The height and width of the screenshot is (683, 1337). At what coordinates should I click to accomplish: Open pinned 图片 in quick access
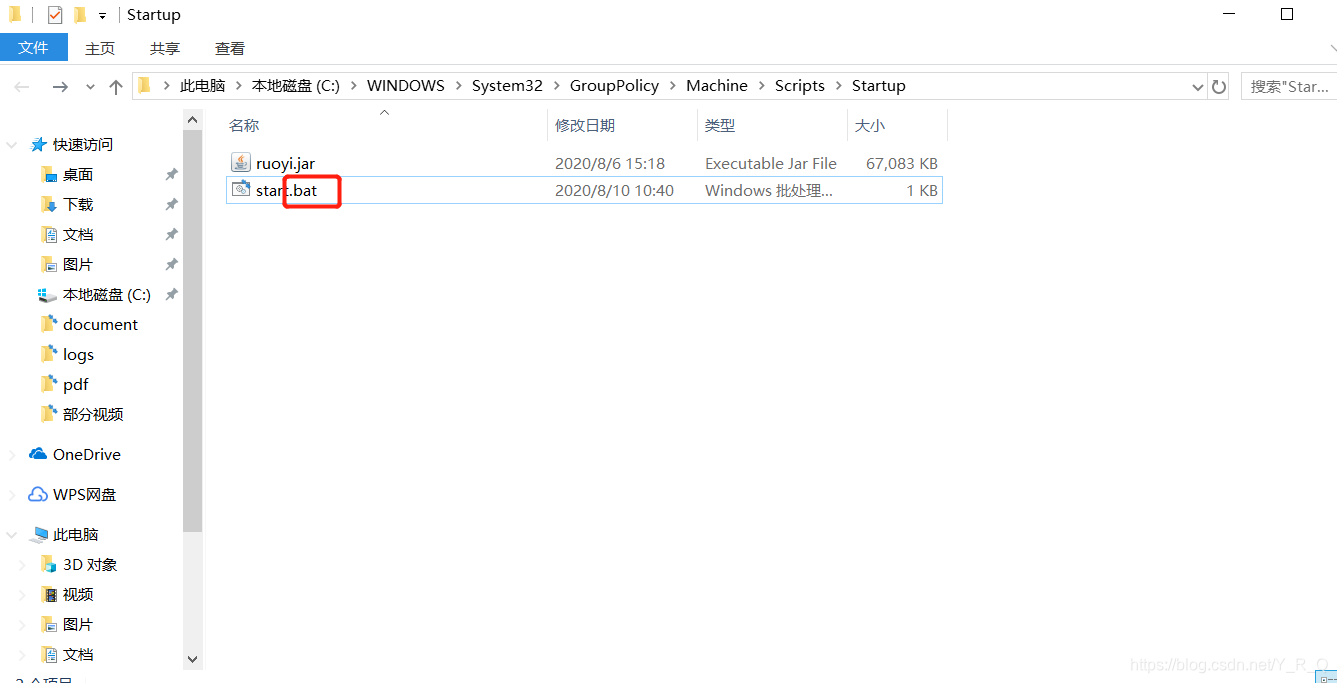78,265
